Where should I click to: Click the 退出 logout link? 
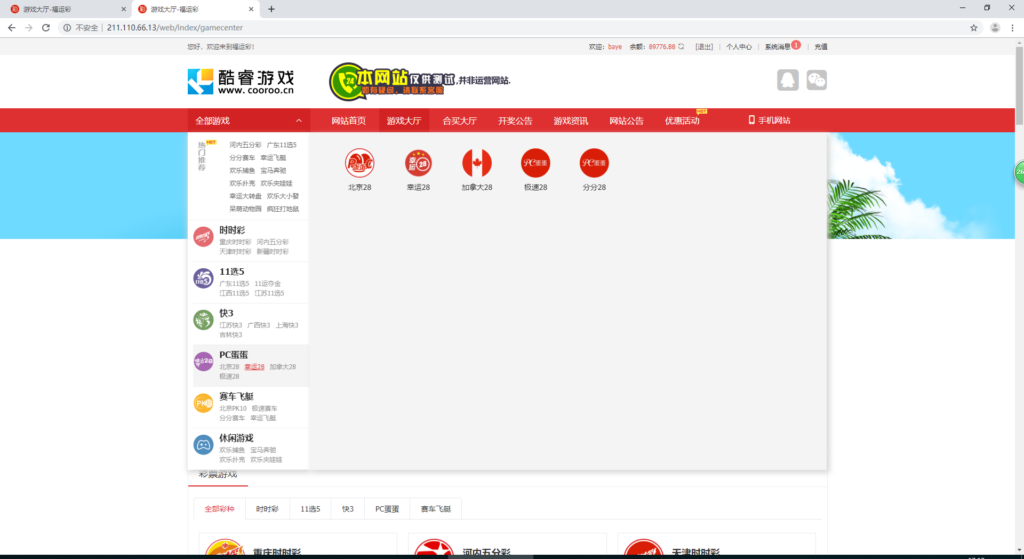pyautogui.click(x=704, y=47)
